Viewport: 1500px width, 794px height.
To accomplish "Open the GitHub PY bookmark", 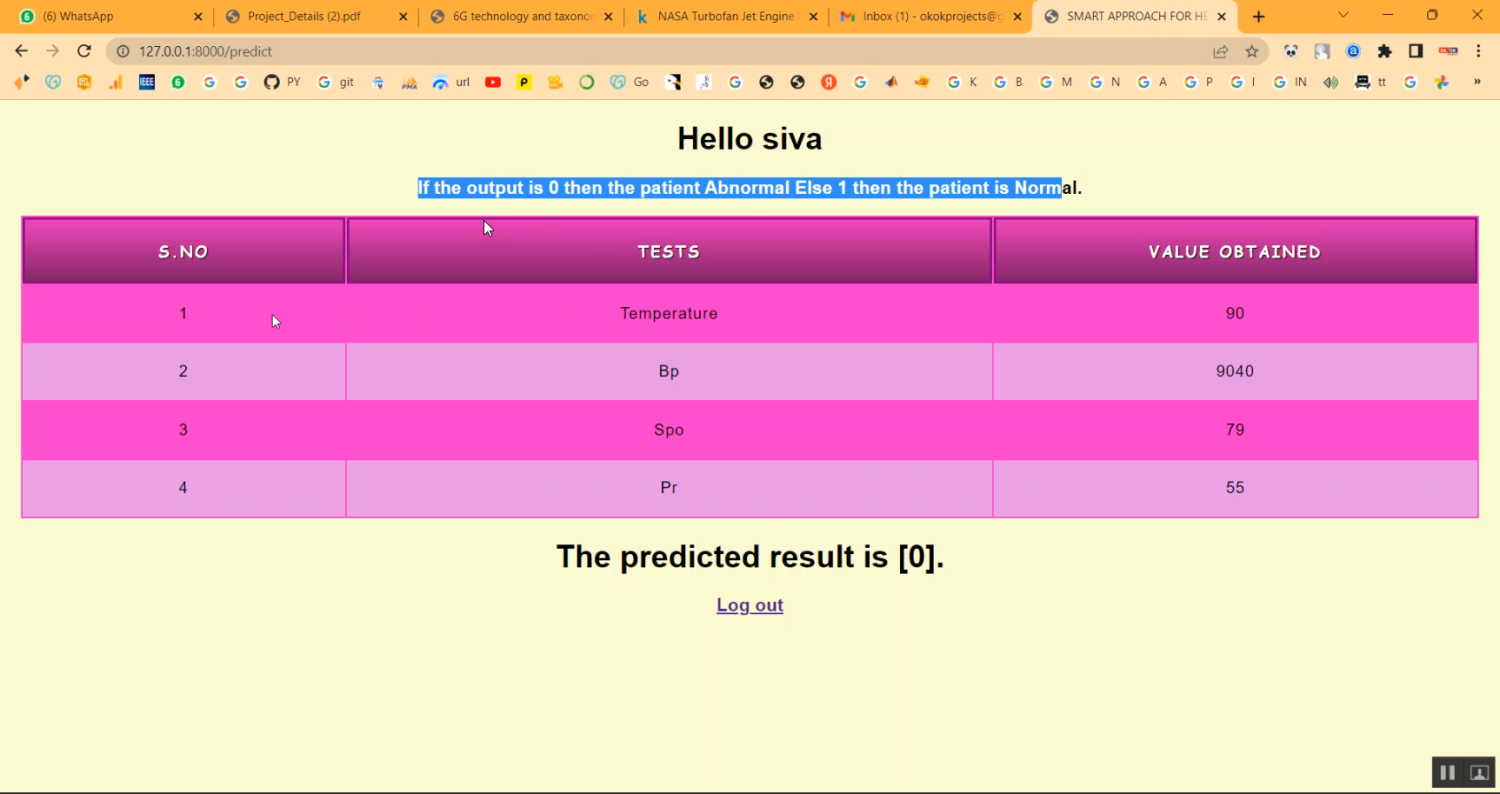I will (281, 83).
